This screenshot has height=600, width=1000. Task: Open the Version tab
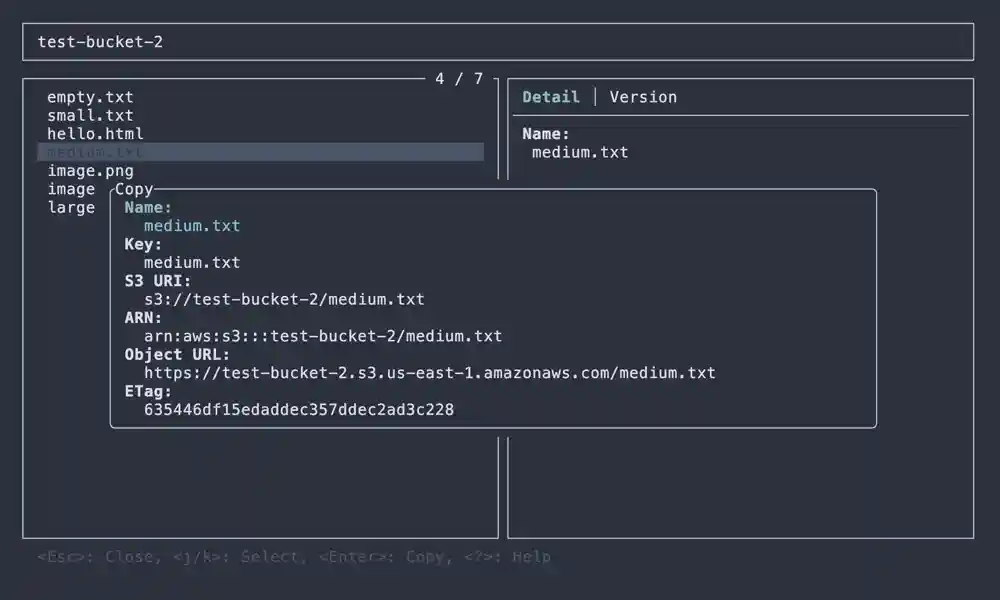coord(643,97)
